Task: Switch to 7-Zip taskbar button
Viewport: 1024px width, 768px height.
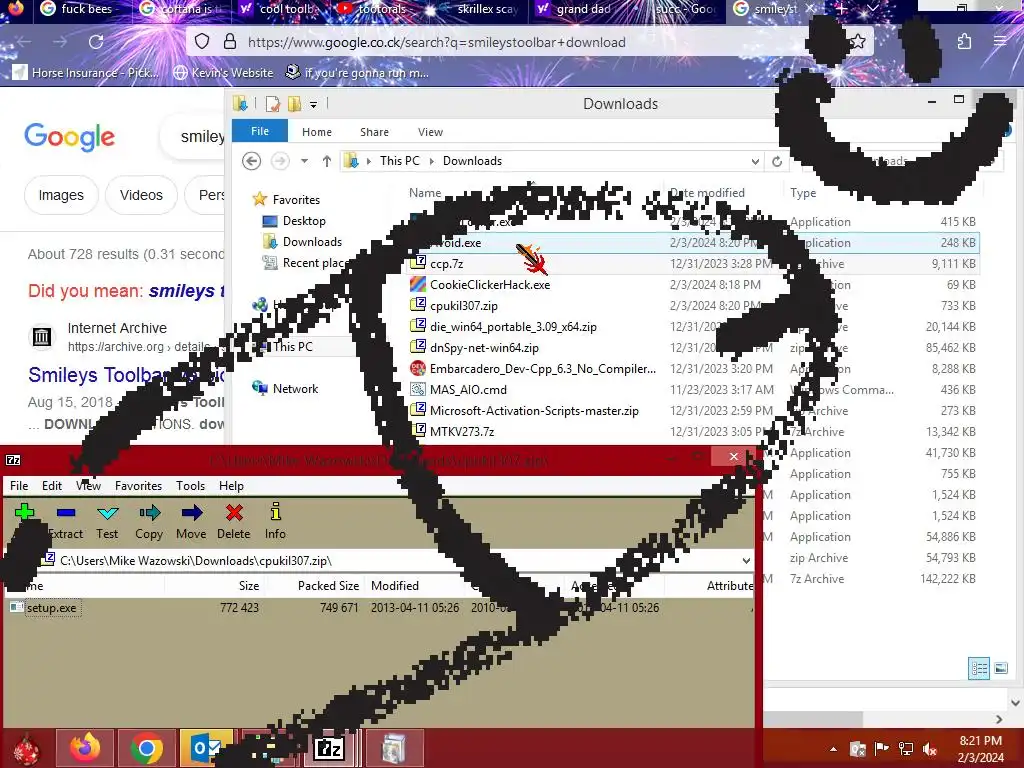Action: coord(329,748)
